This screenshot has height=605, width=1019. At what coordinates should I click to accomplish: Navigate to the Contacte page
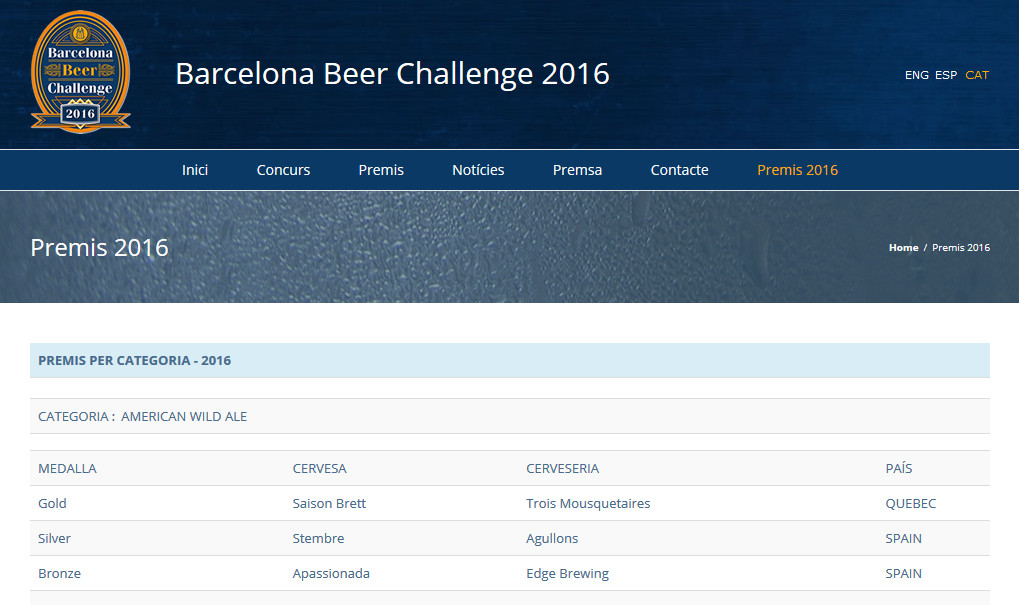coord(679,170)
